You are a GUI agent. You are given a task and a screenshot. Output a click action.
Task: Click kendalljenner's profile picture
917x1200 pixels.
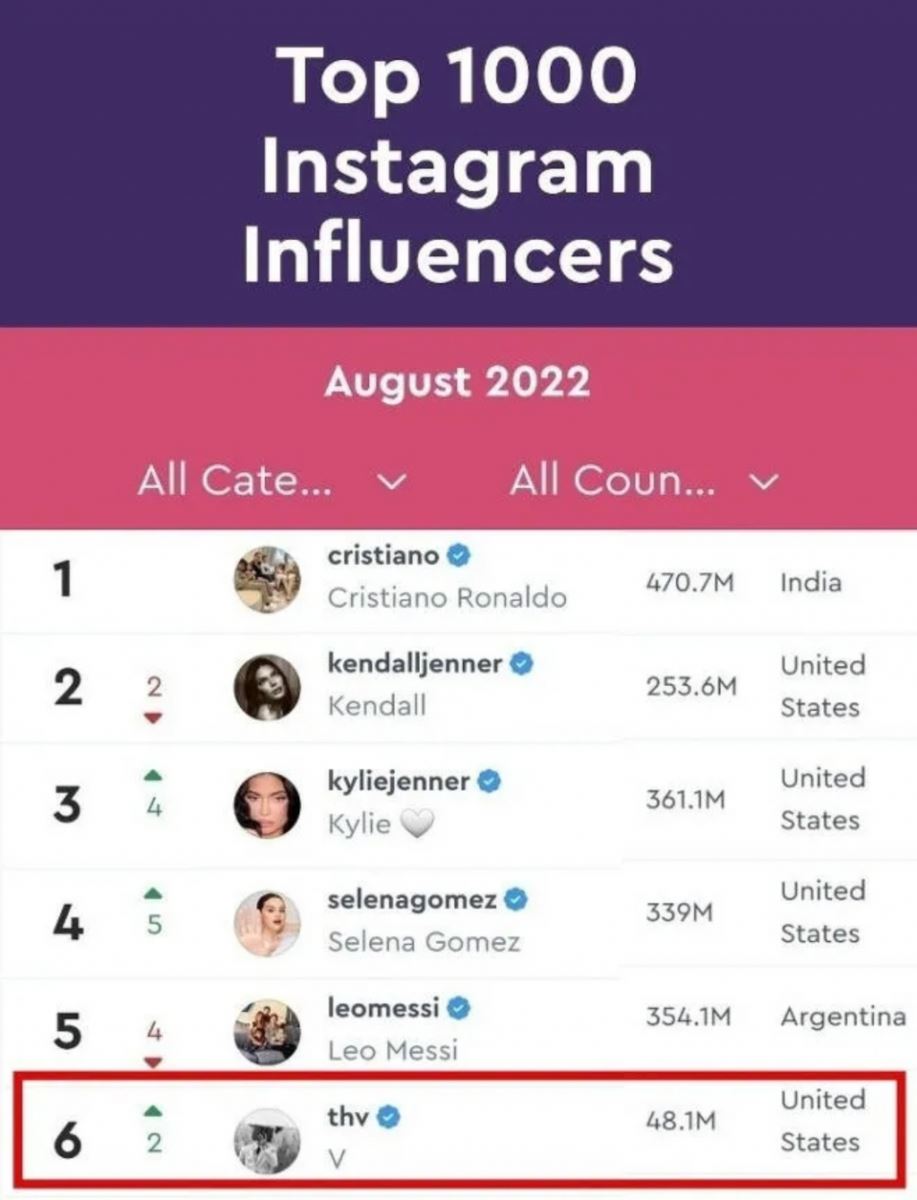pyautogui.click(x=267, y=688)
